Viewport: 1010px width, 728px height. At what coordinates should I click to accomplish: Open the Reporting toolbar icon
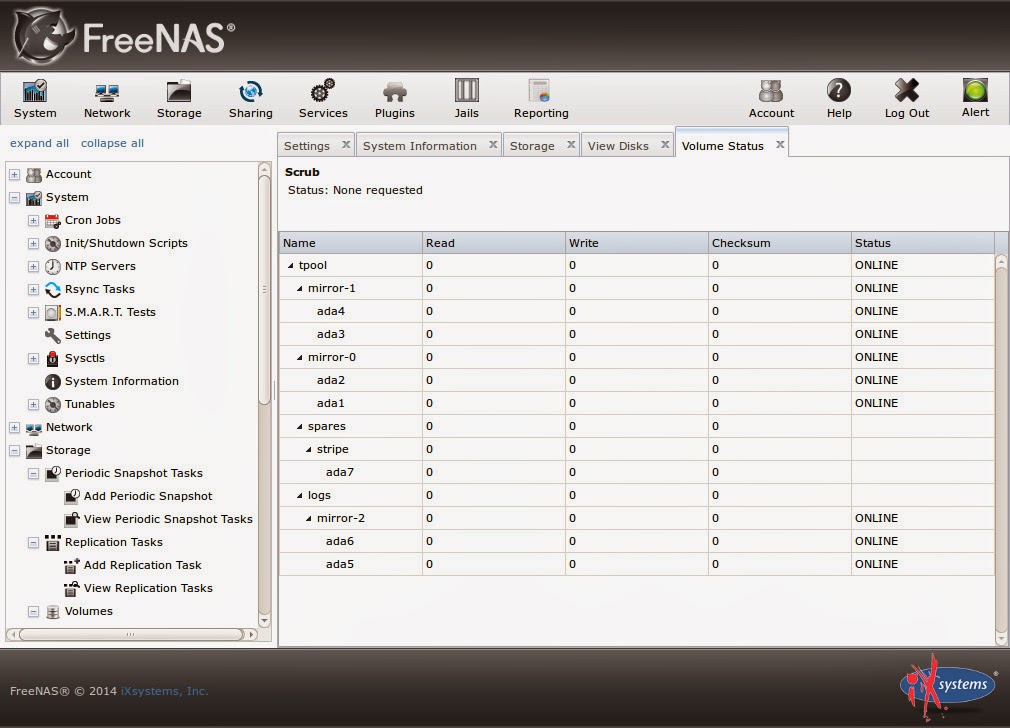(539, 91)
